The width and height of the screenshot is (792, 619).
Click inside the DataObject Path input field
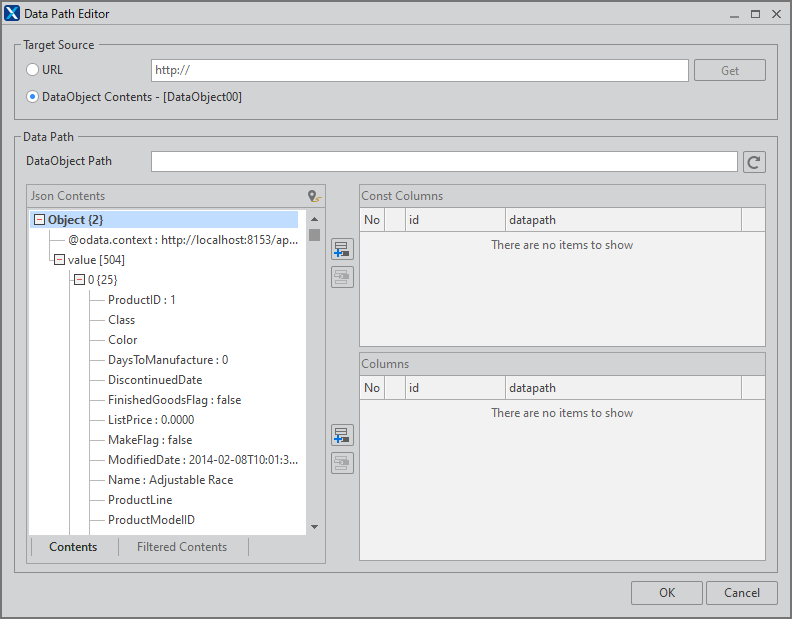coord(444,162)
